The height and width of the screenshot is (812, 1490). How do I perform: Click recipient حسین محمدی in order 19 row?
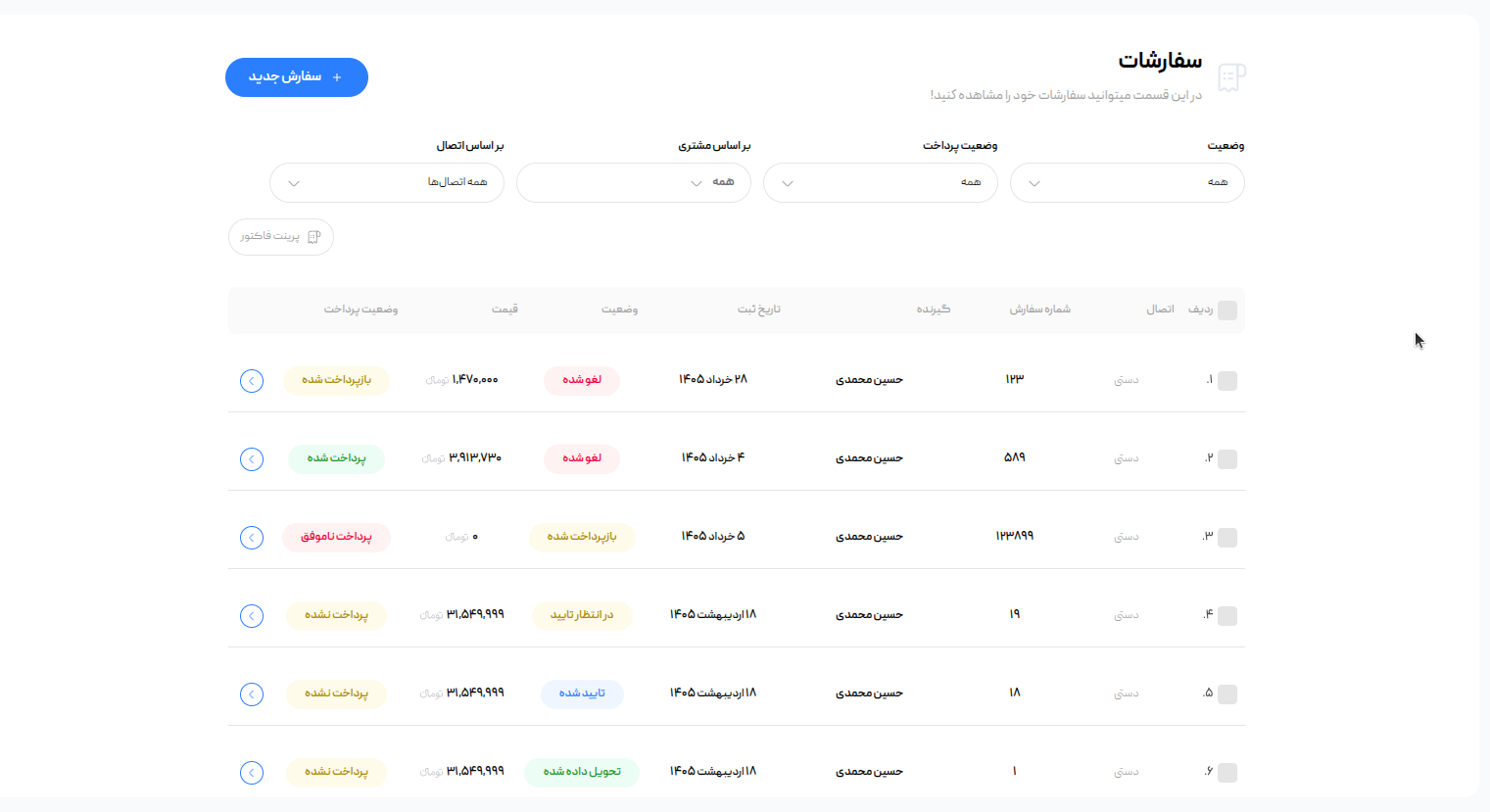tap(869, 615)
